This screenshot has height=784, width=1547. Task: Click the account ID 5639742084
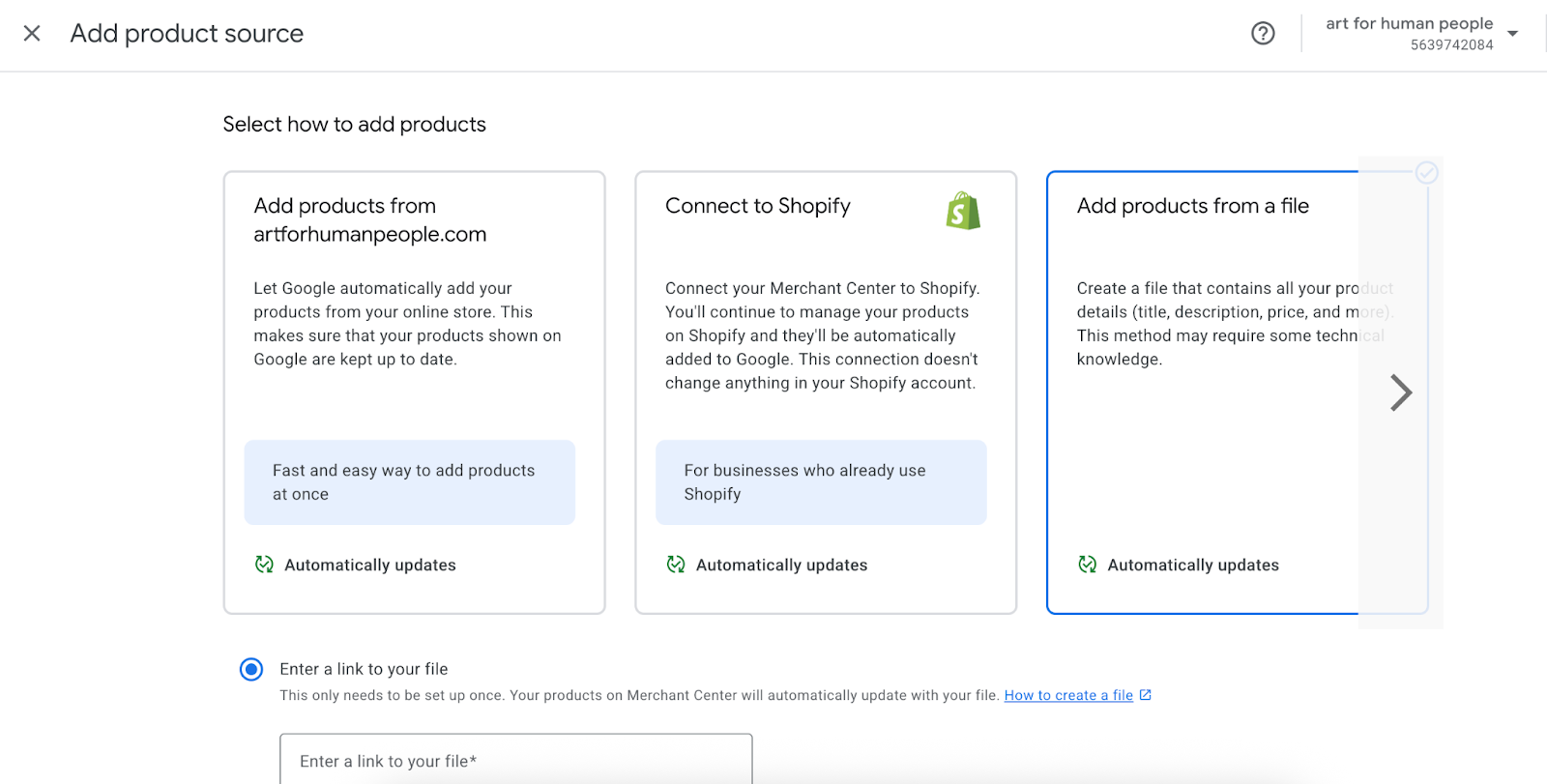point(1451,45)
